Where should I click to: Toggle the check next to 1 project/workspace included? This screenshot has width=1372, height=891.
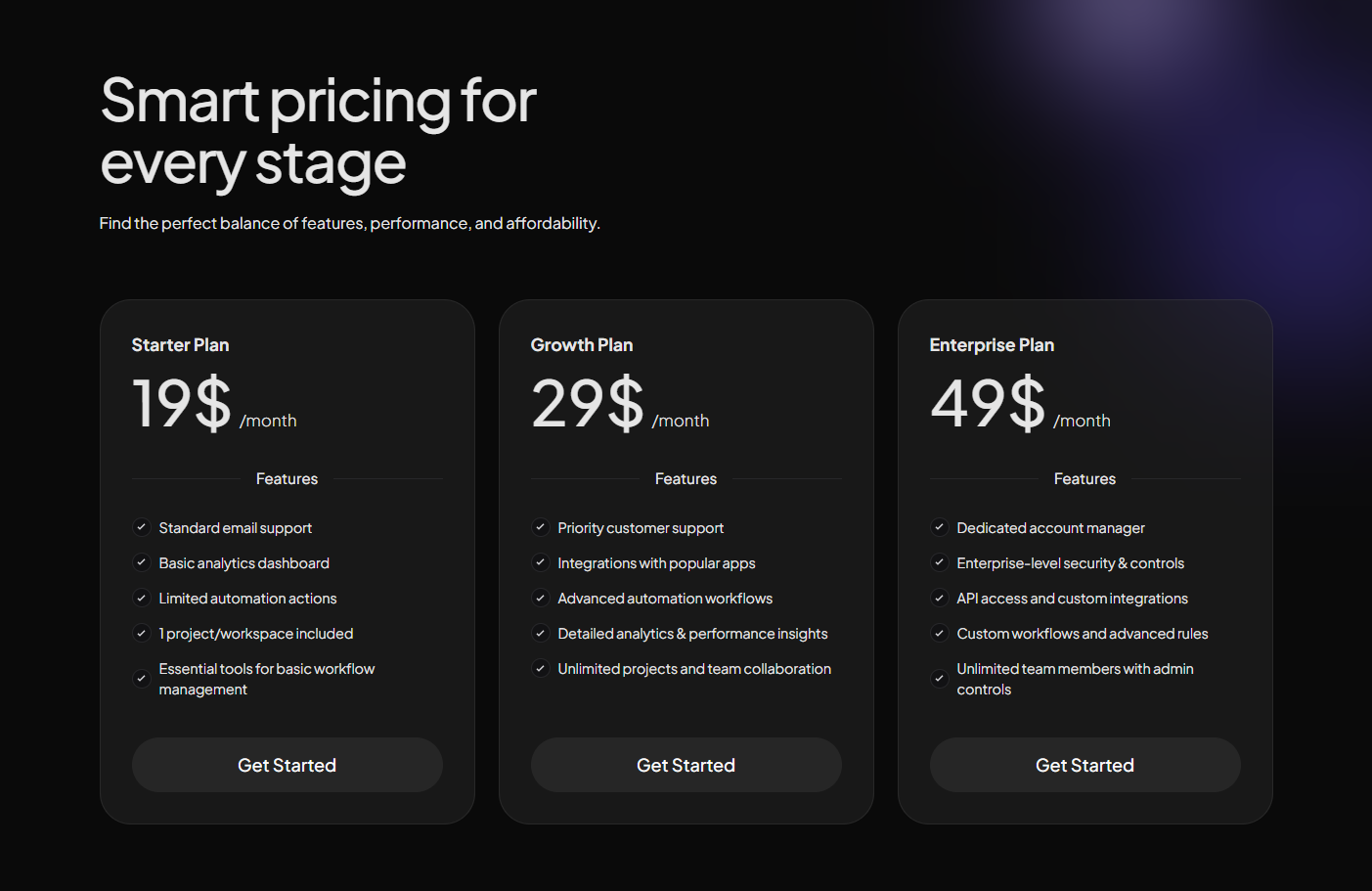click(141, 633)
